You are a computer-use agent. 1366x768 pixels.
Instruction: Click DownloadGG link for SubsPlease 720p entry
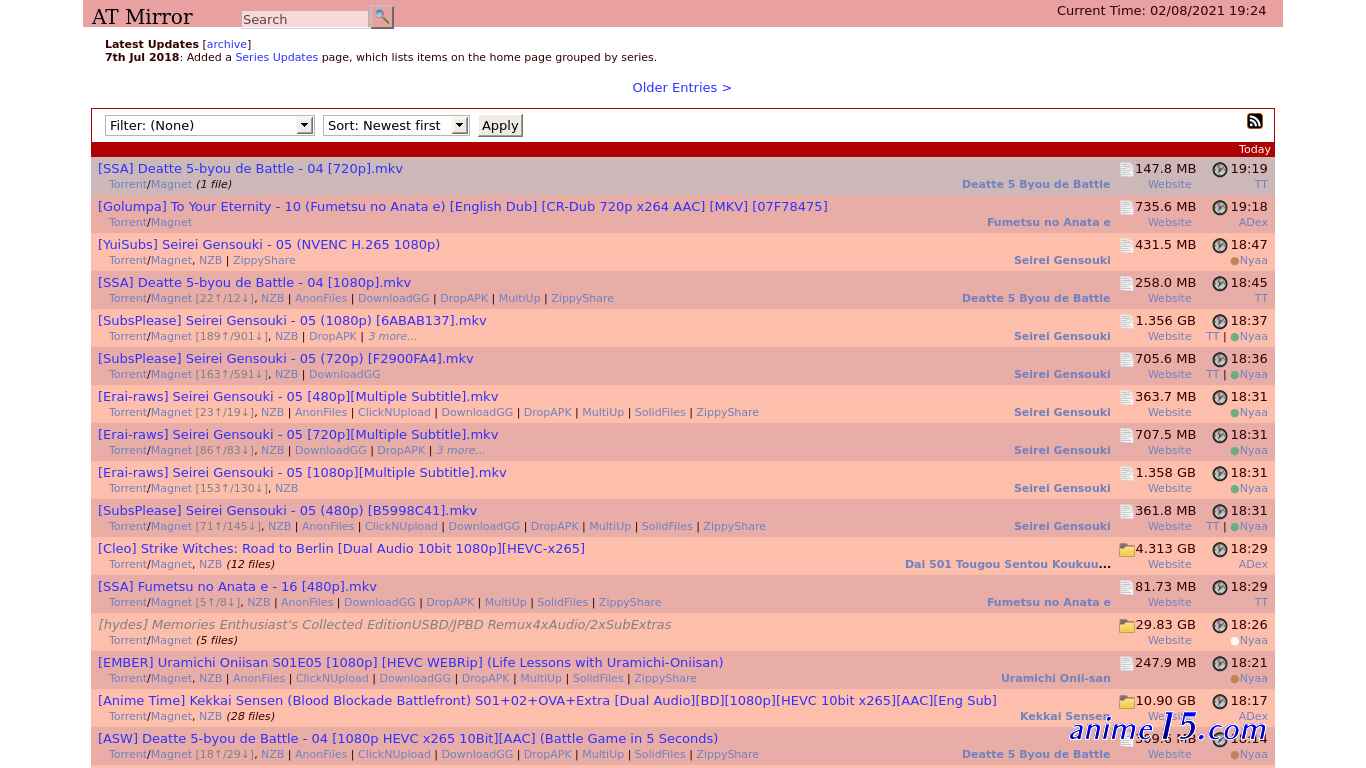point(344,374)
